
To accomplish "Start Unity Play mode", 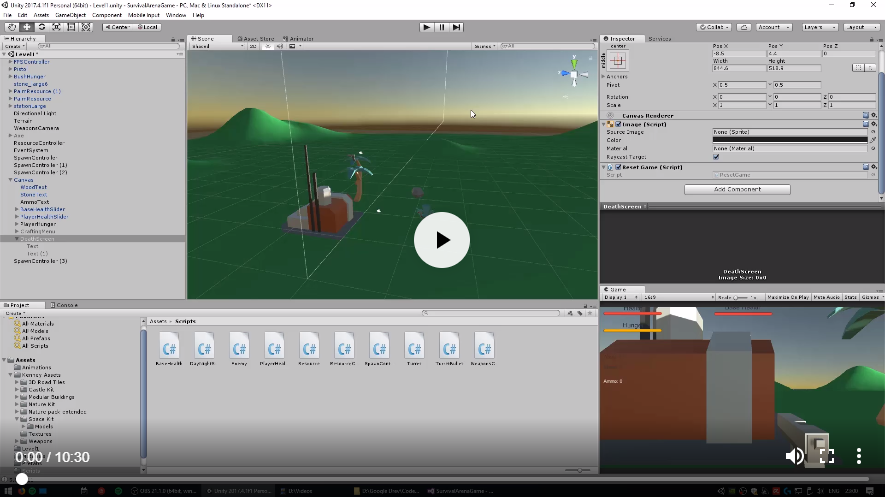I will pyautogui.click(x=427, y=27).
